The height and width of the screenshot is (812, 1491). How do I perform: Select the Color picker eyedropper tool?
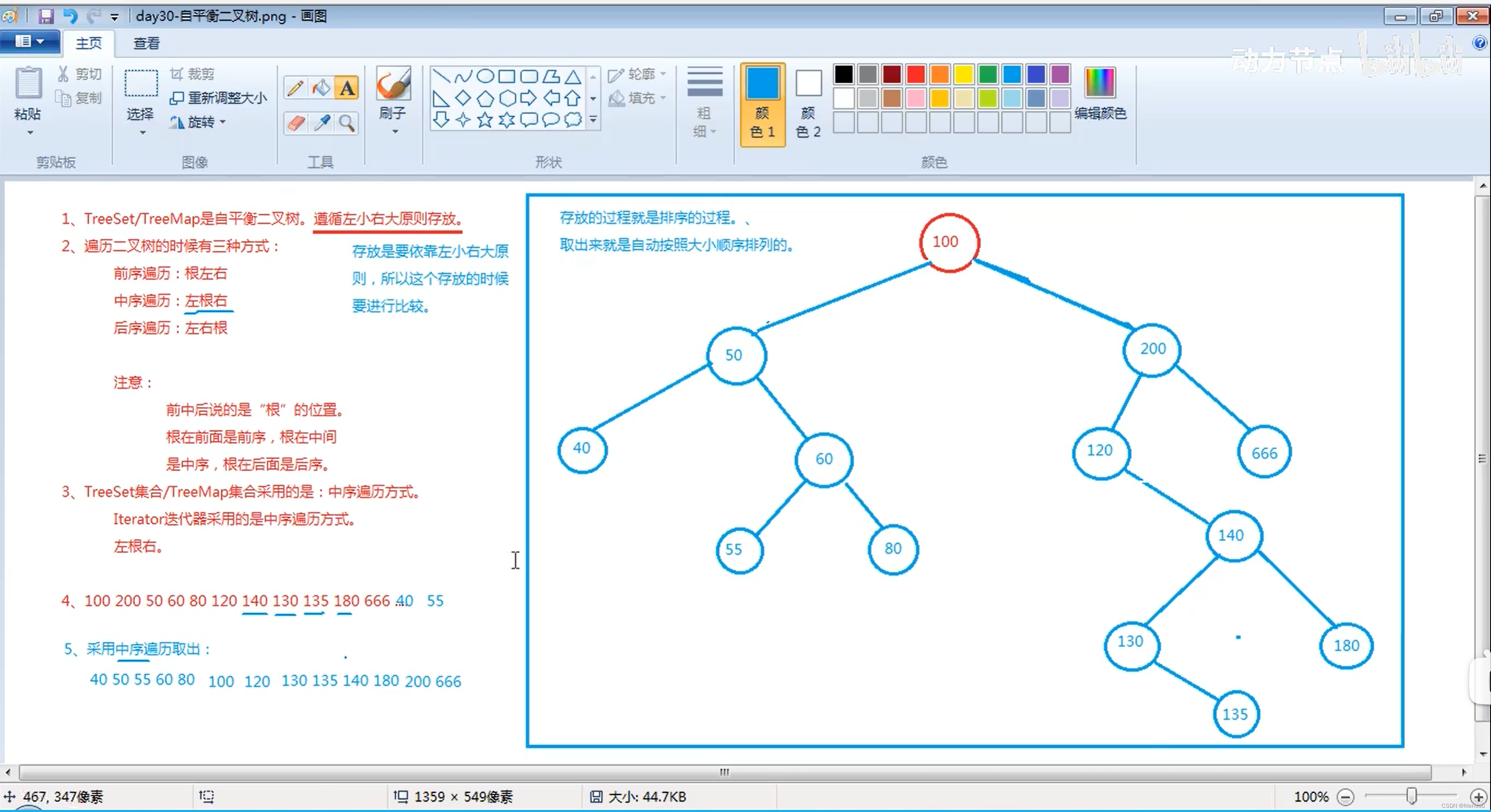(x=322, y=123)
